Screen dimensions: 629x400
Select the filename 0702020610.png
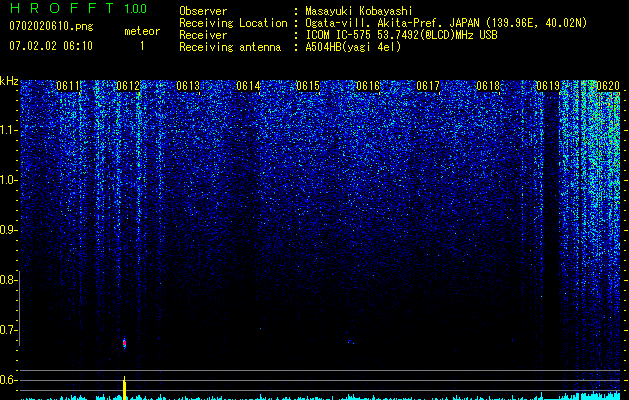pyautogui.click(x=51, y=26)
